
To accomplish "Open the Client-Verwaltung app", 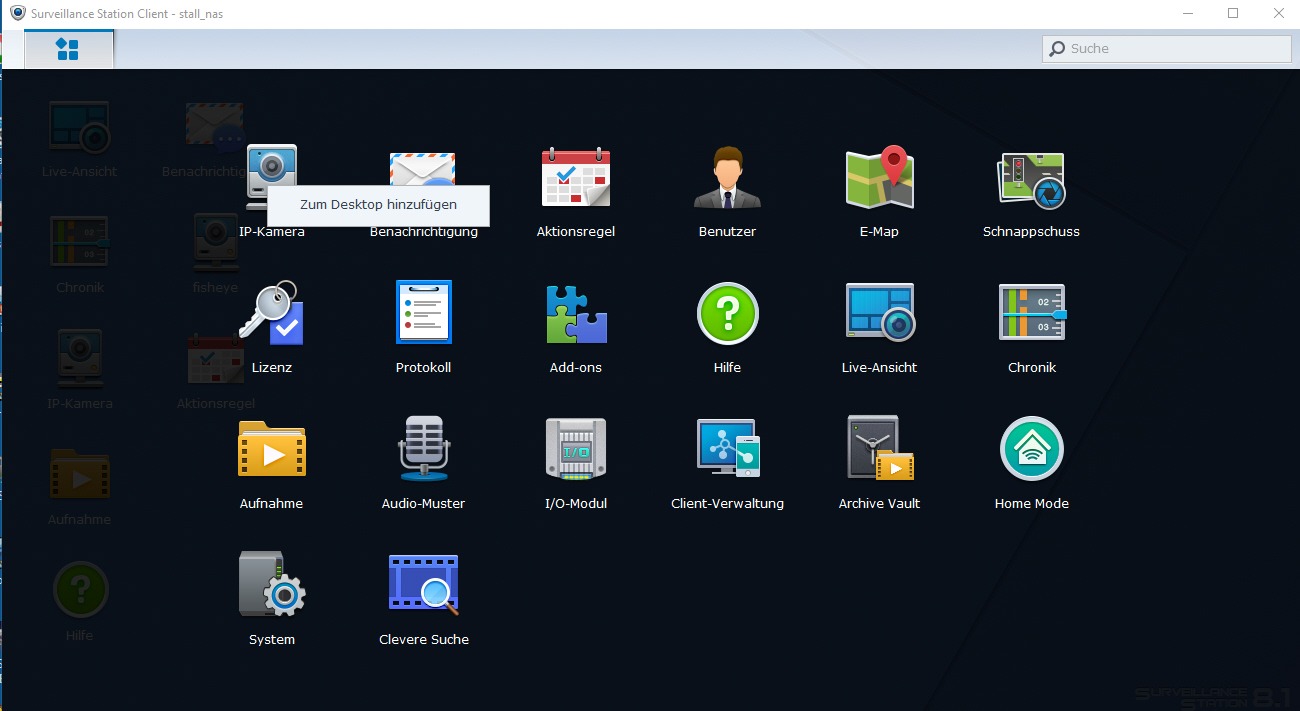I will click(x=728, y=449).
